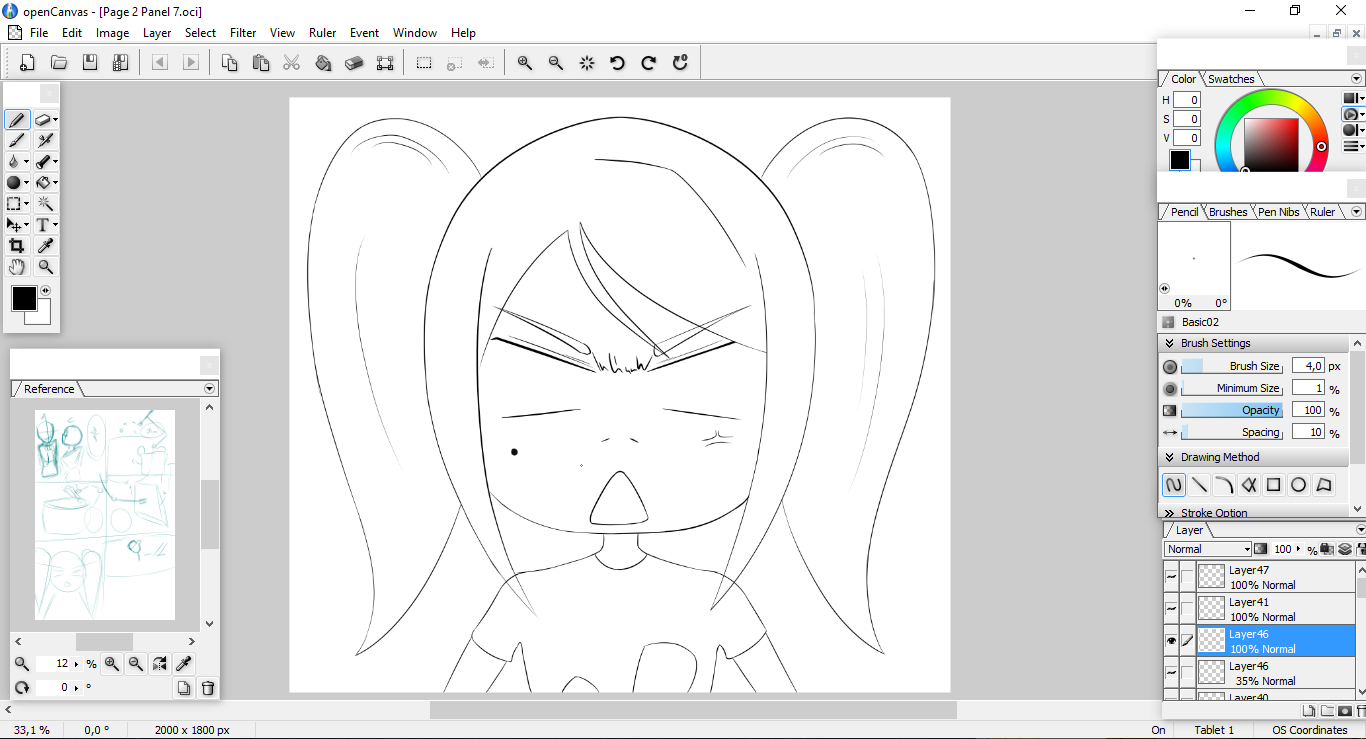Select the Magic Wand tool
1366x739 pixels.
pos(45,204)
